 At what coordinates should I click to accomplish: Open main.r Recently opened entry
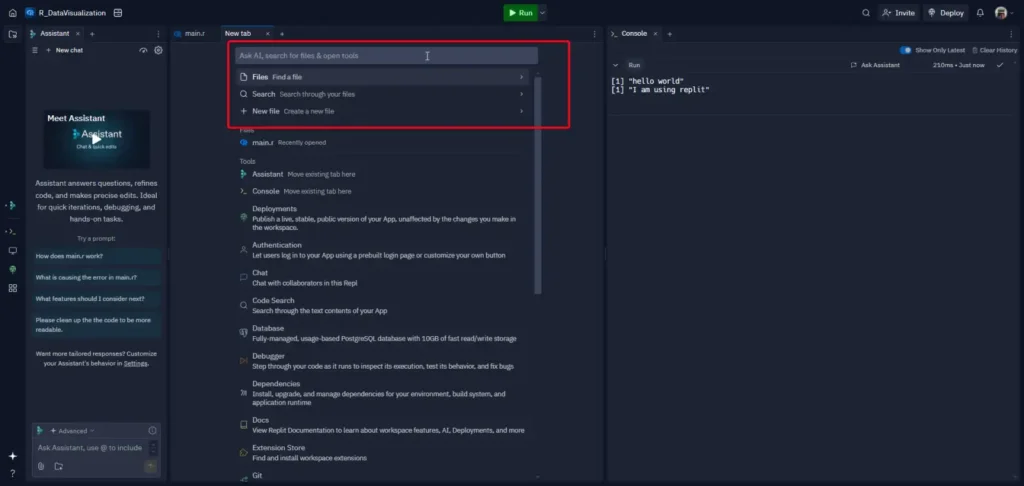(x=382, y=142)
